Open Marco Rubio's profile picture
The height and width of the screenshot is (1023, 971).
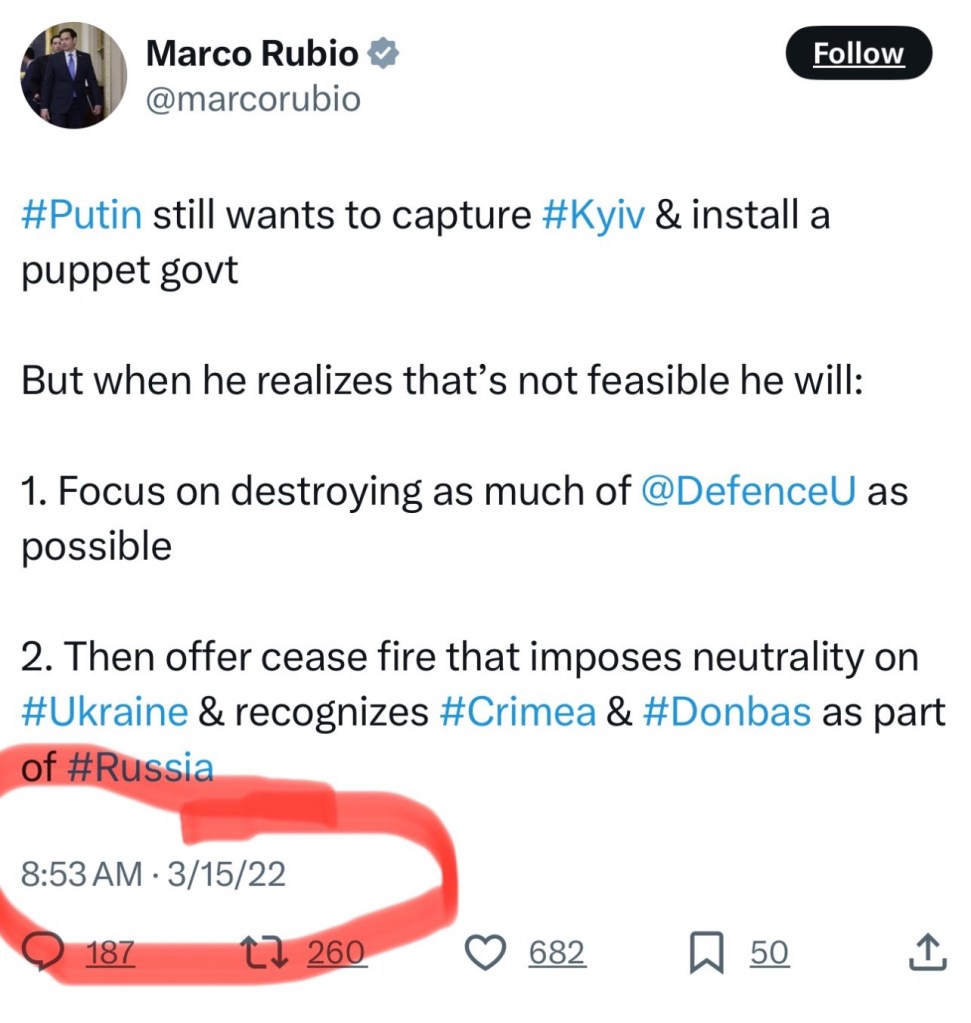[73, 75]
